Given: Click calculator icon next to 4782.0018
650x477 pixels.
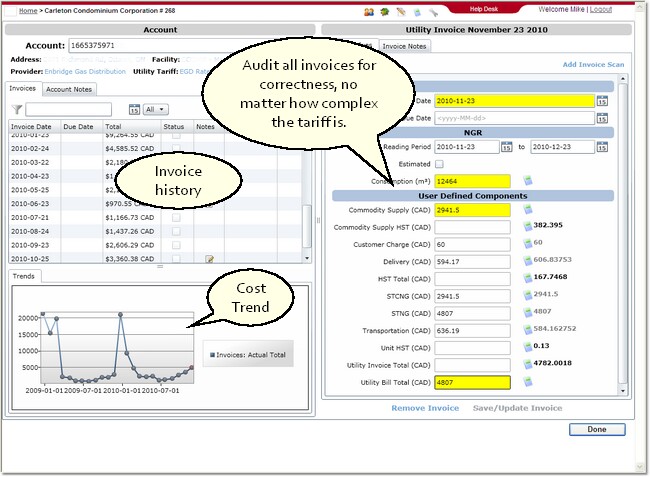Looking at the screenshot, I should [528, 364].
